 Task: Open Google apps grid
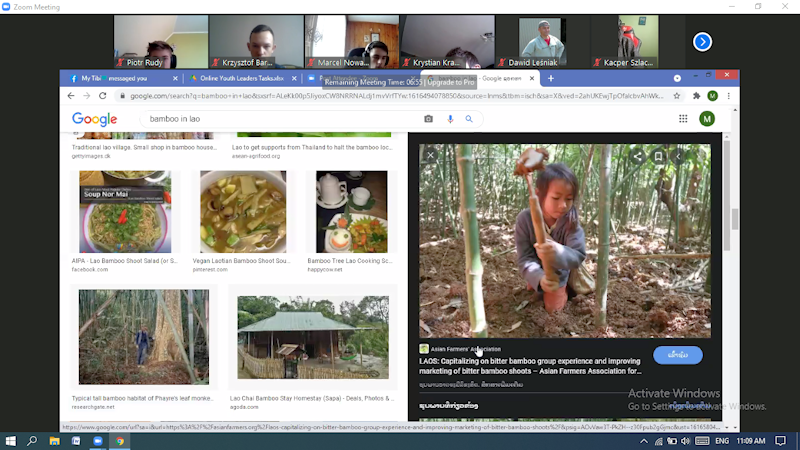pos(683,119)
